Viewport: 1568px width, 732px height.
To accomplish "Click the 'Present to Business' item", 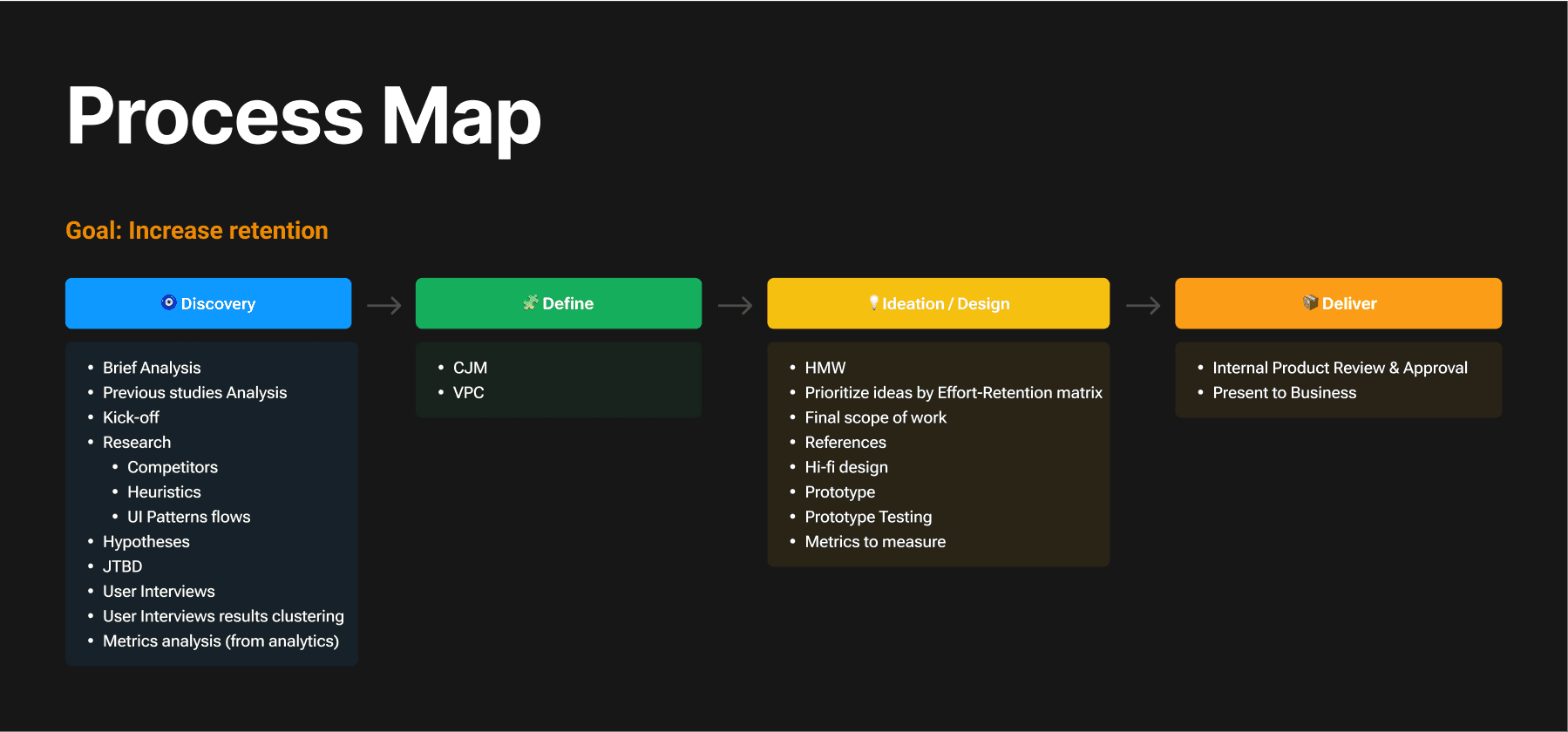I will tap(1284, 392).
